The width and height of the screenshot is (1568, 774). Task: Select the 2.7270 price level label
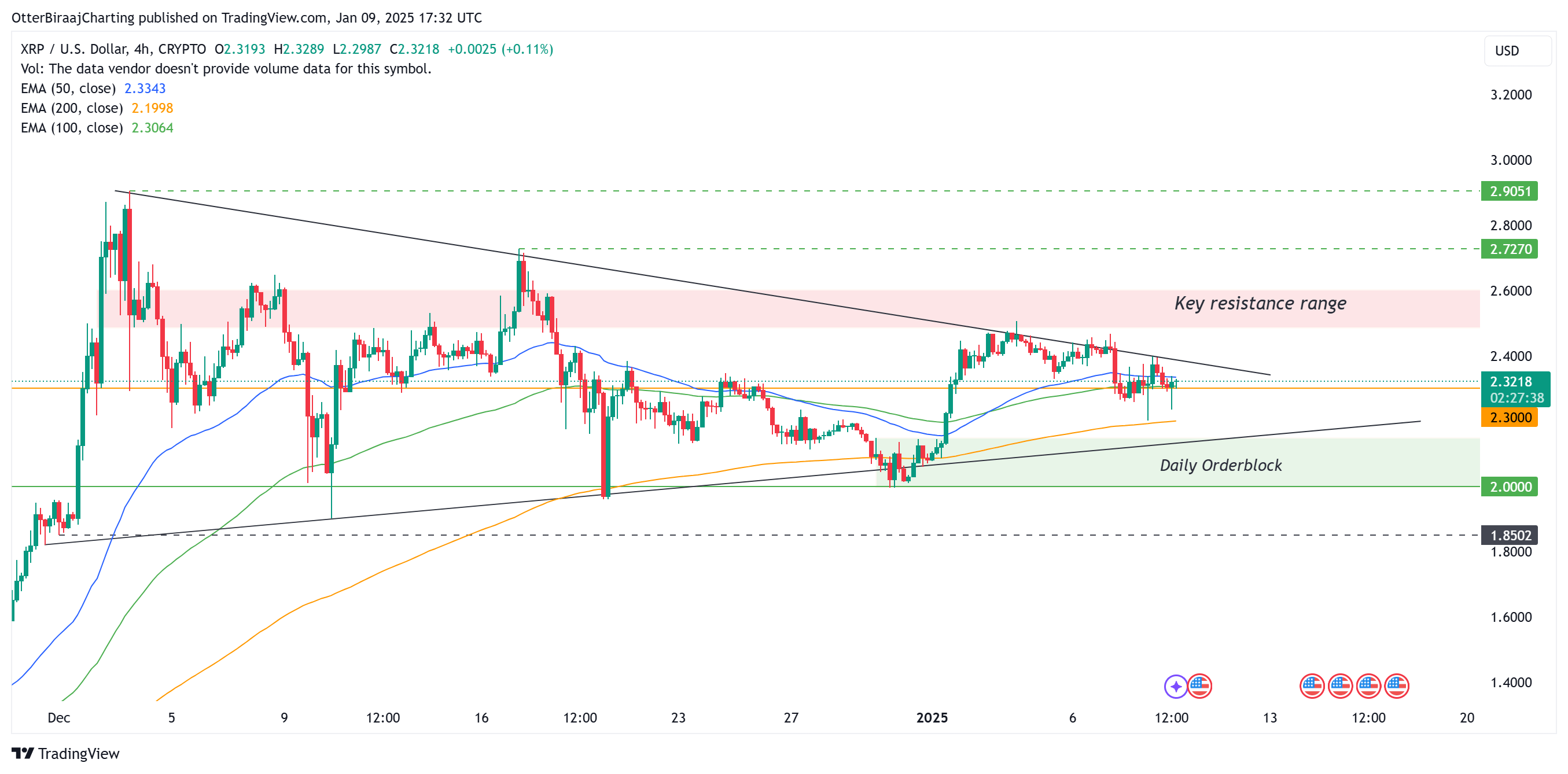[x=1509, y=249]
